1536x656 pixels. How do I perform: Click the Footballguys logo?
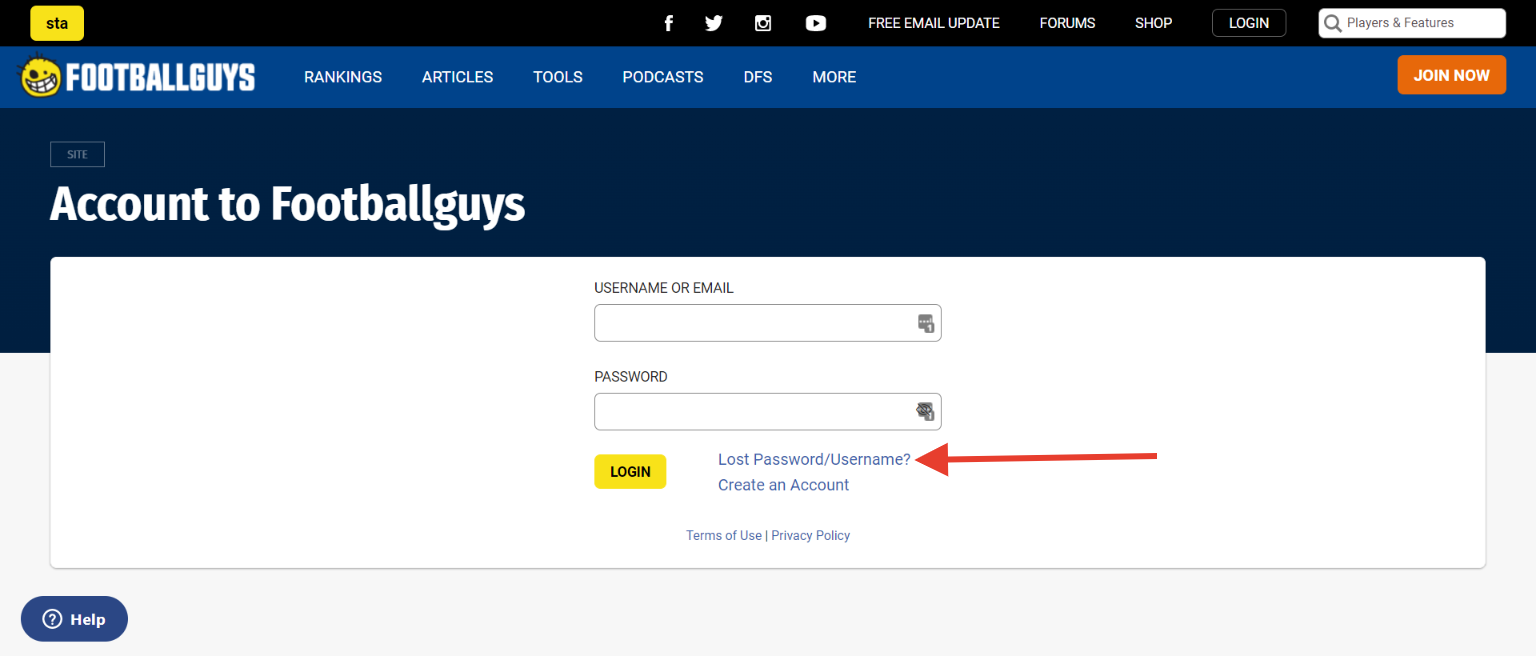click(138, 77)
